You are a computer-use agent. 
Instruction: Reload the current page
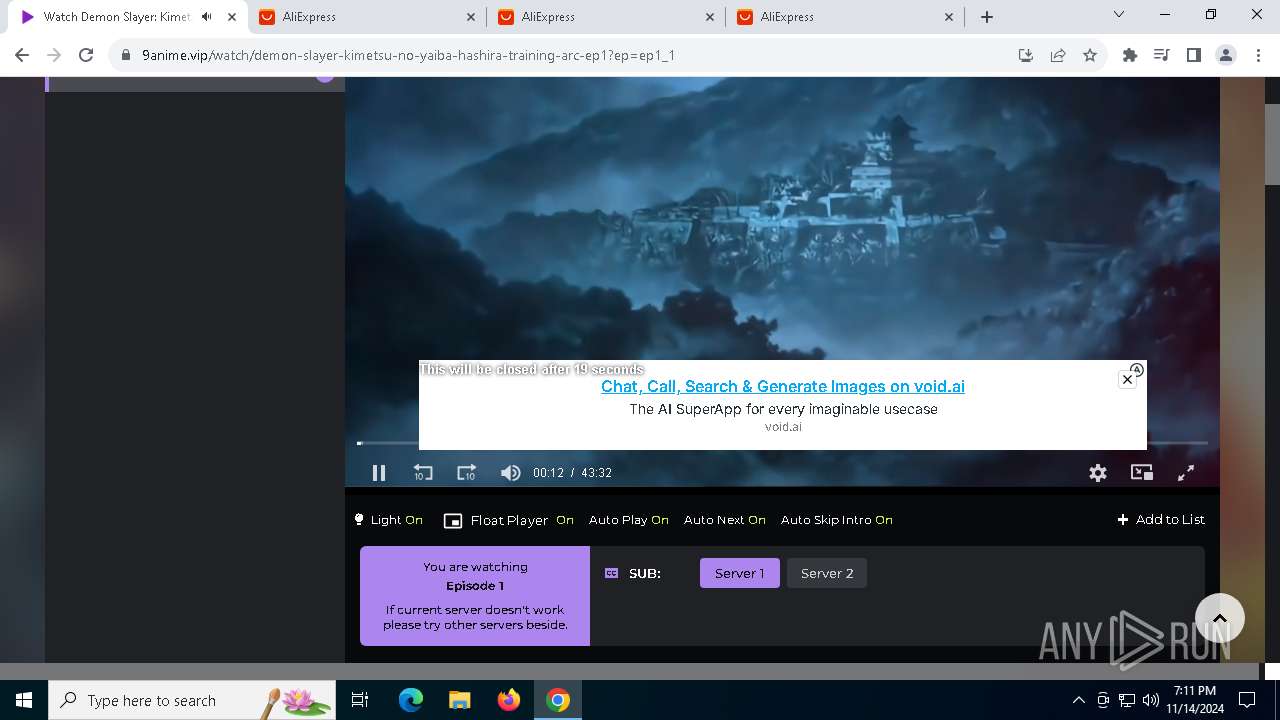tap(86, 56)
